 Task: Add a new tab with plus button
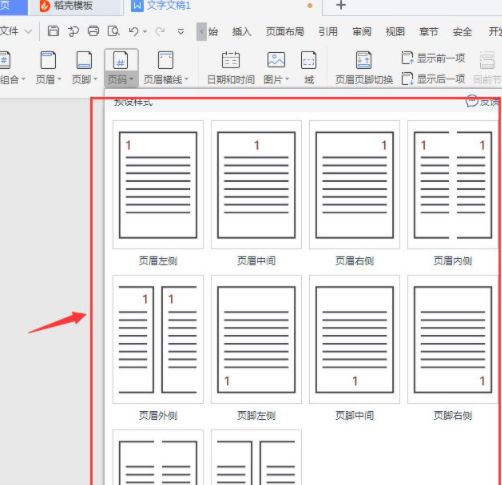(x=341, y=5)
